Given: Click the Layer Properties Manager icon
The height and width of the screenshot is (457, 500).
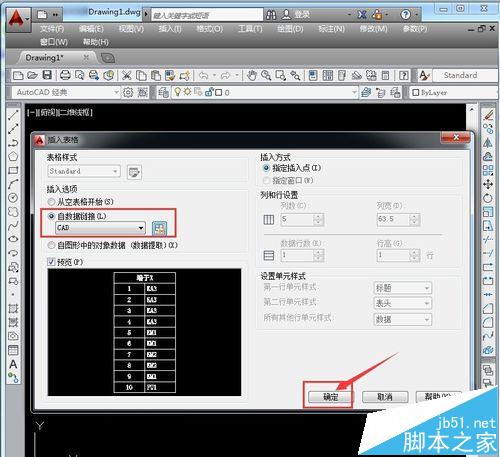Looking at the screenshot, I should (x=163, y=92).
